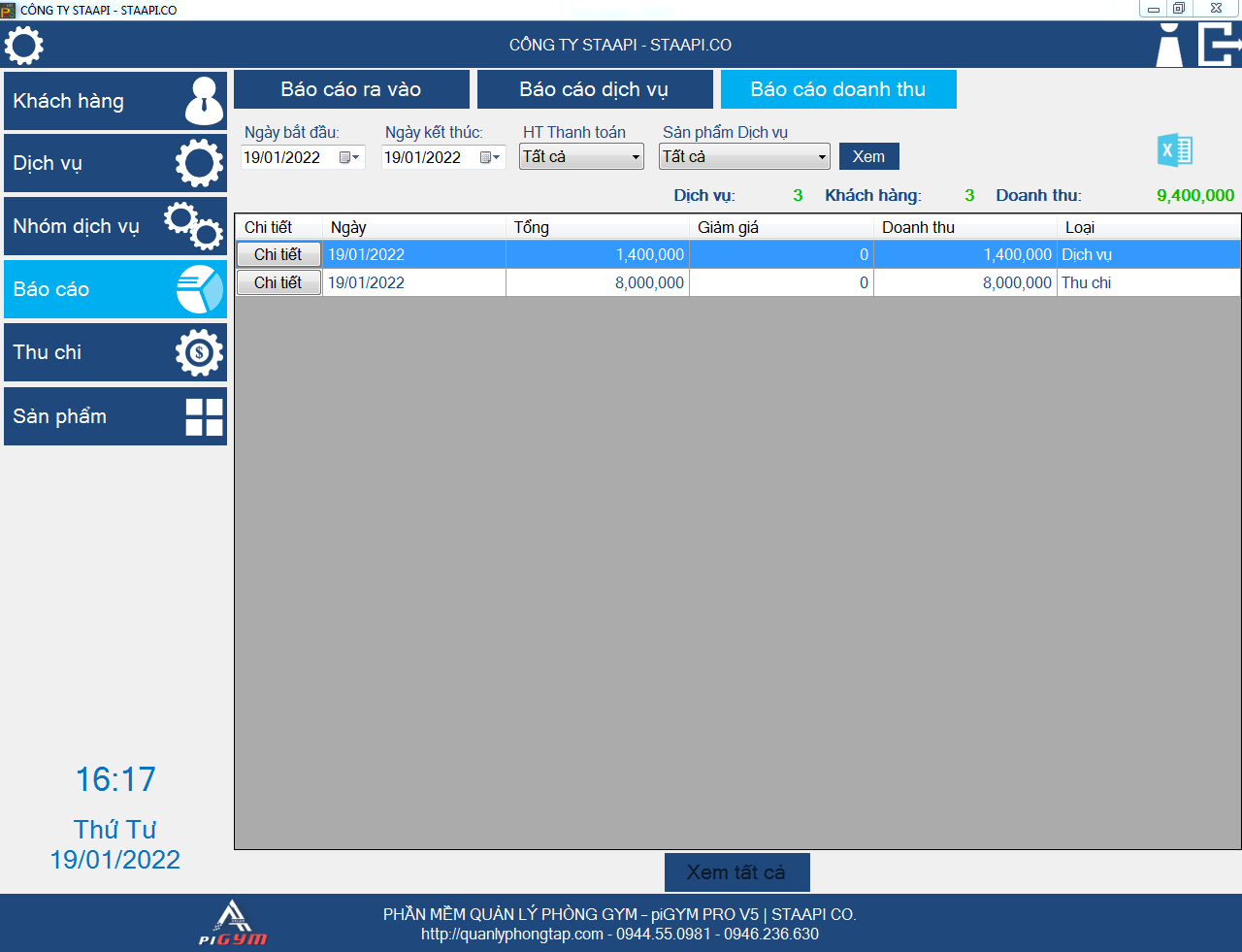Click Chi tiết for the Thu chi row
The image size is (1242, 952).
[278, 282]
